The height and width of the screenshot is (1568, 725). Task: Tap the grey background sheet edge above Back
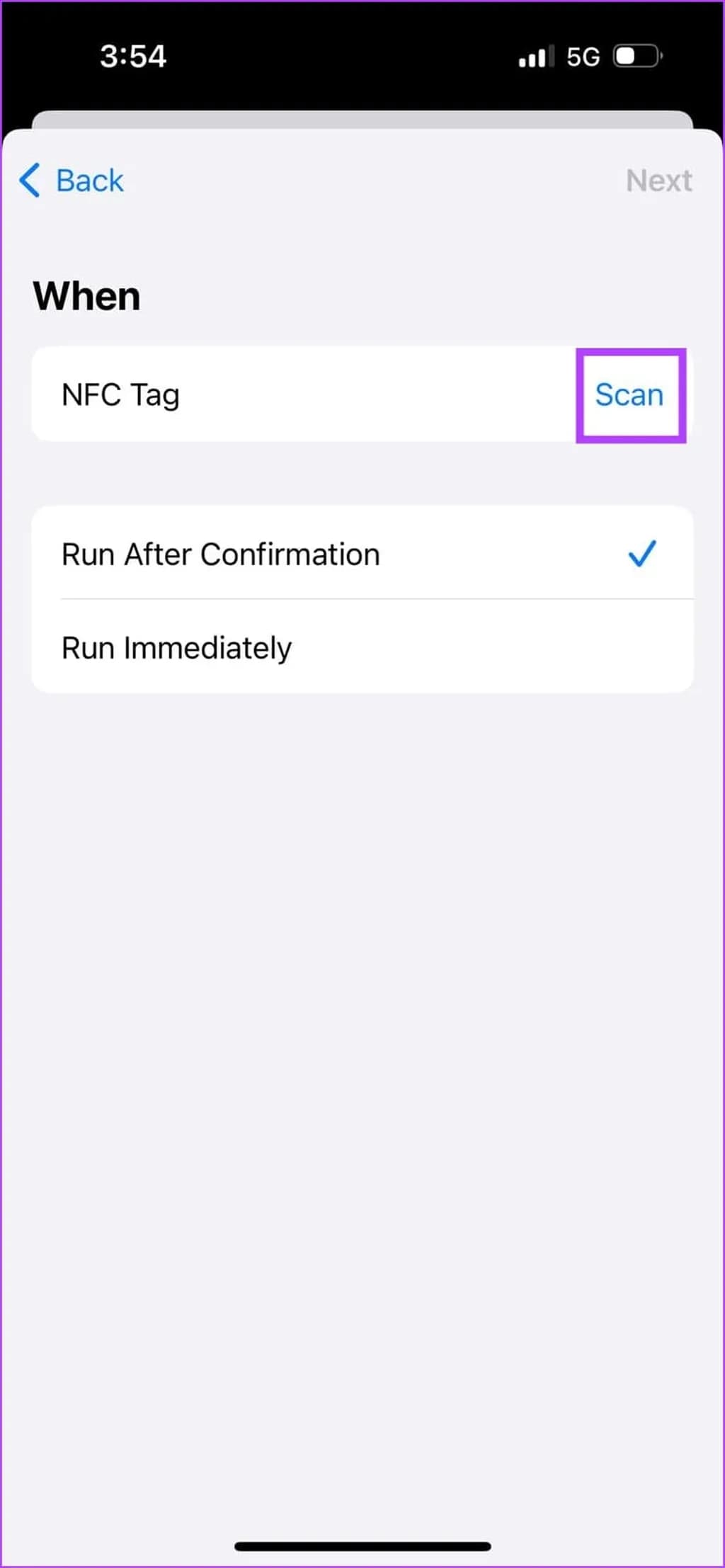pyautogui.click(x=362, y=119)
